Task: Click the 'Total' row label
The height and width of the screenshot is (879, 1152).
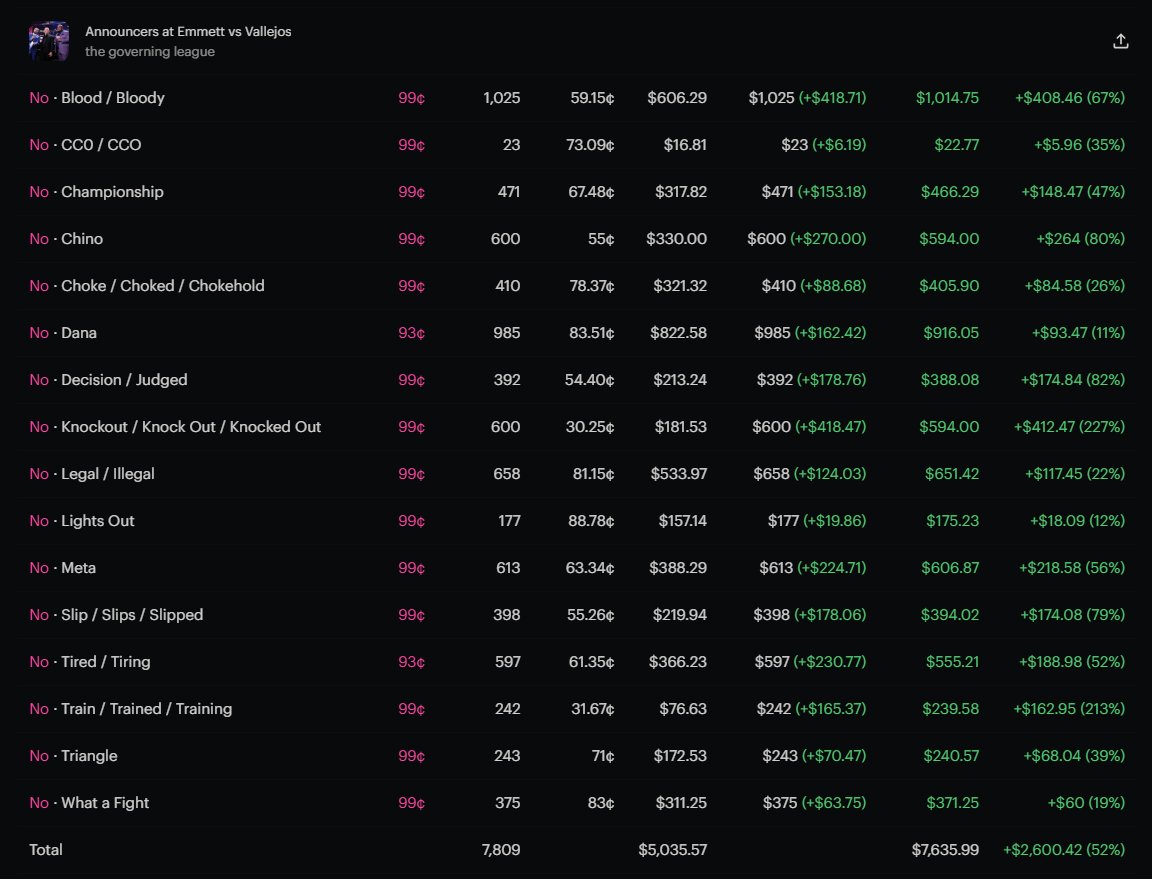Action: pyautogui.click(x=46, y=850)
